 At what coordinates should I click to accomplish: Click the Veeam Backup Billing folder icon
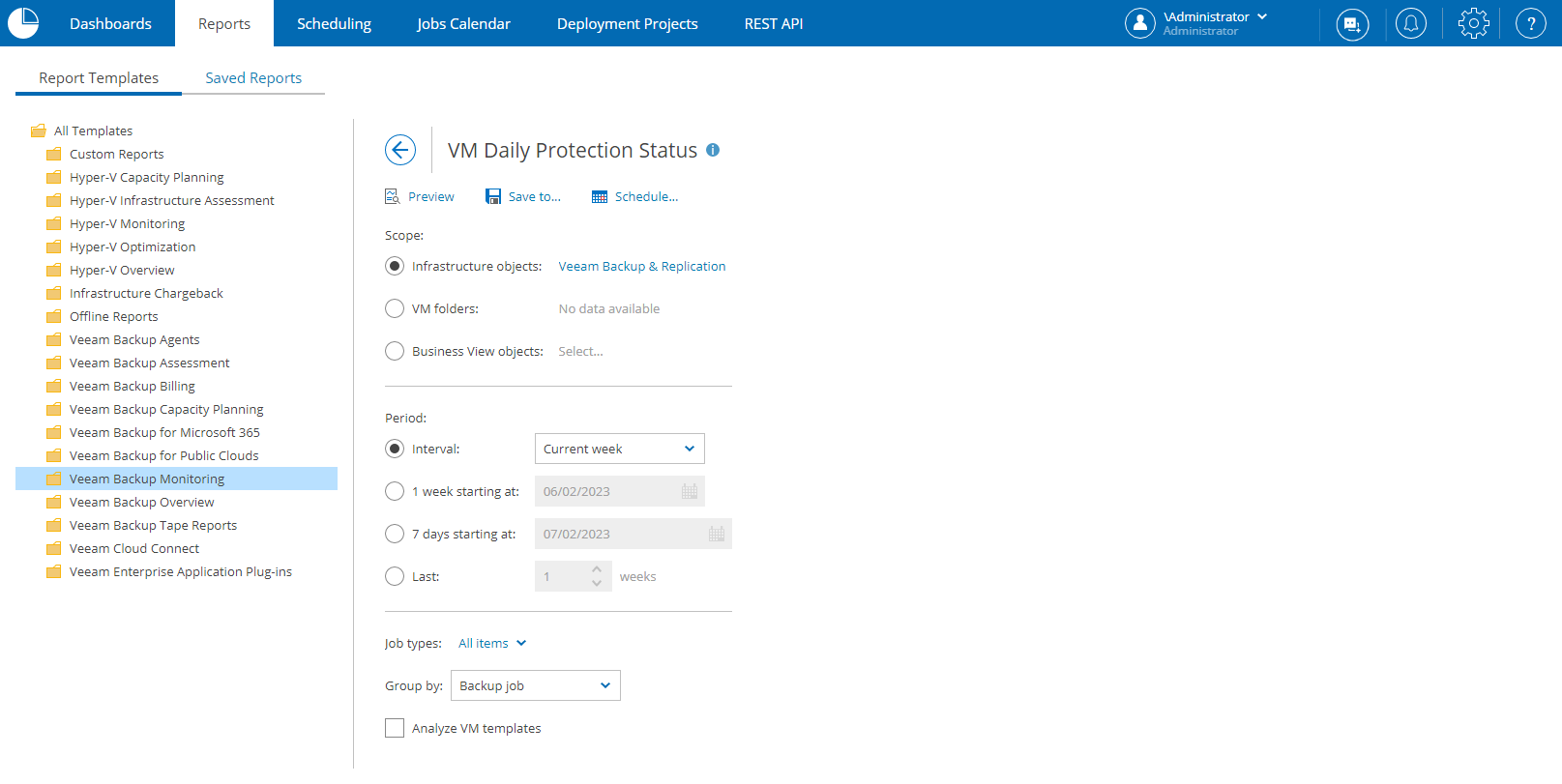54,386
